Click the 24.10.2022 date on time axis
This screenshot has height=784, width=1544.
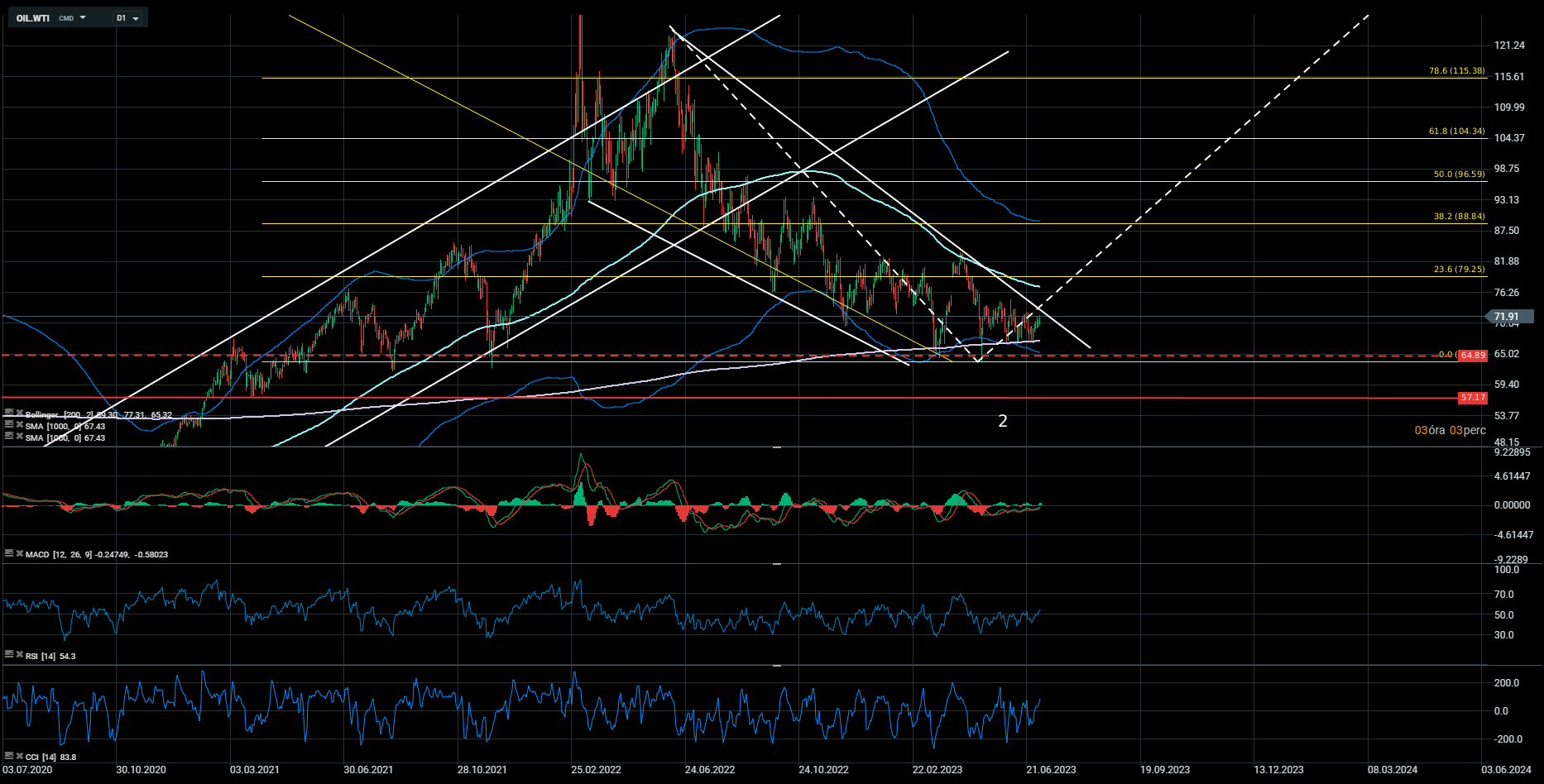(x=823, y=770)
